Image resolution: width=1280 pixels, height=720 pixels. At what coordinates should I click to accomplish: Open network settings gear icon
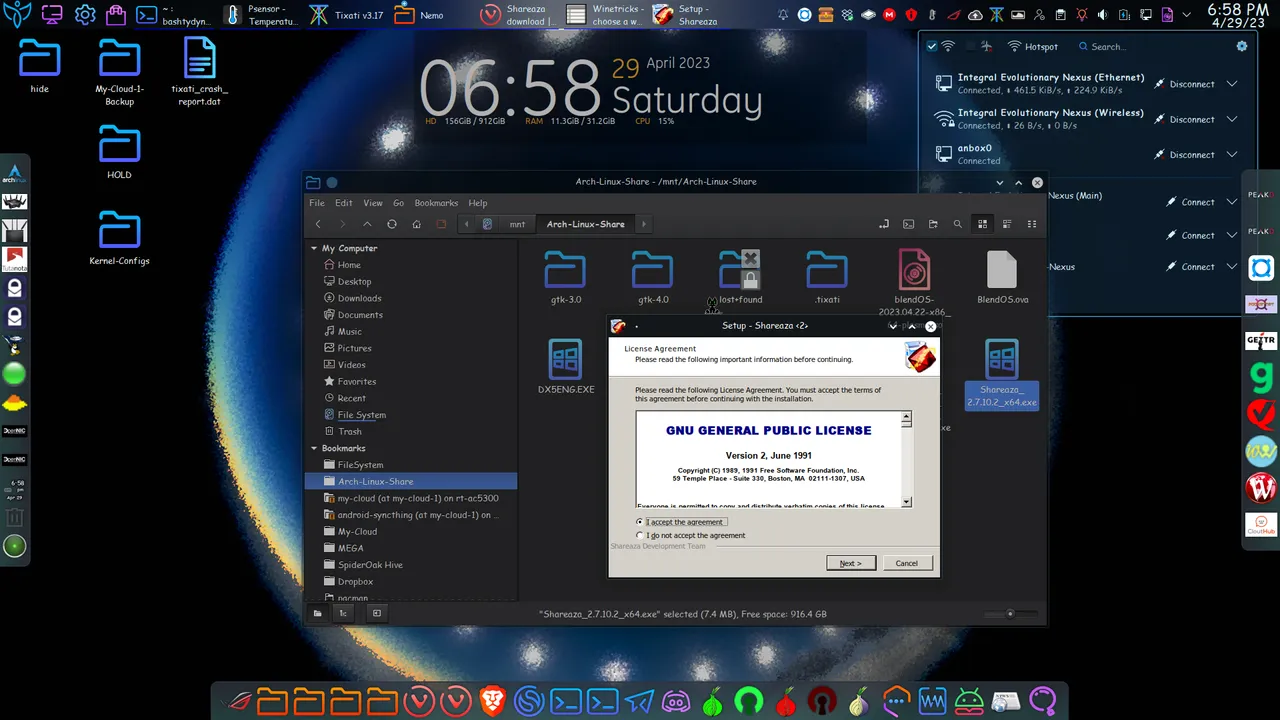tap(1242, 46)
